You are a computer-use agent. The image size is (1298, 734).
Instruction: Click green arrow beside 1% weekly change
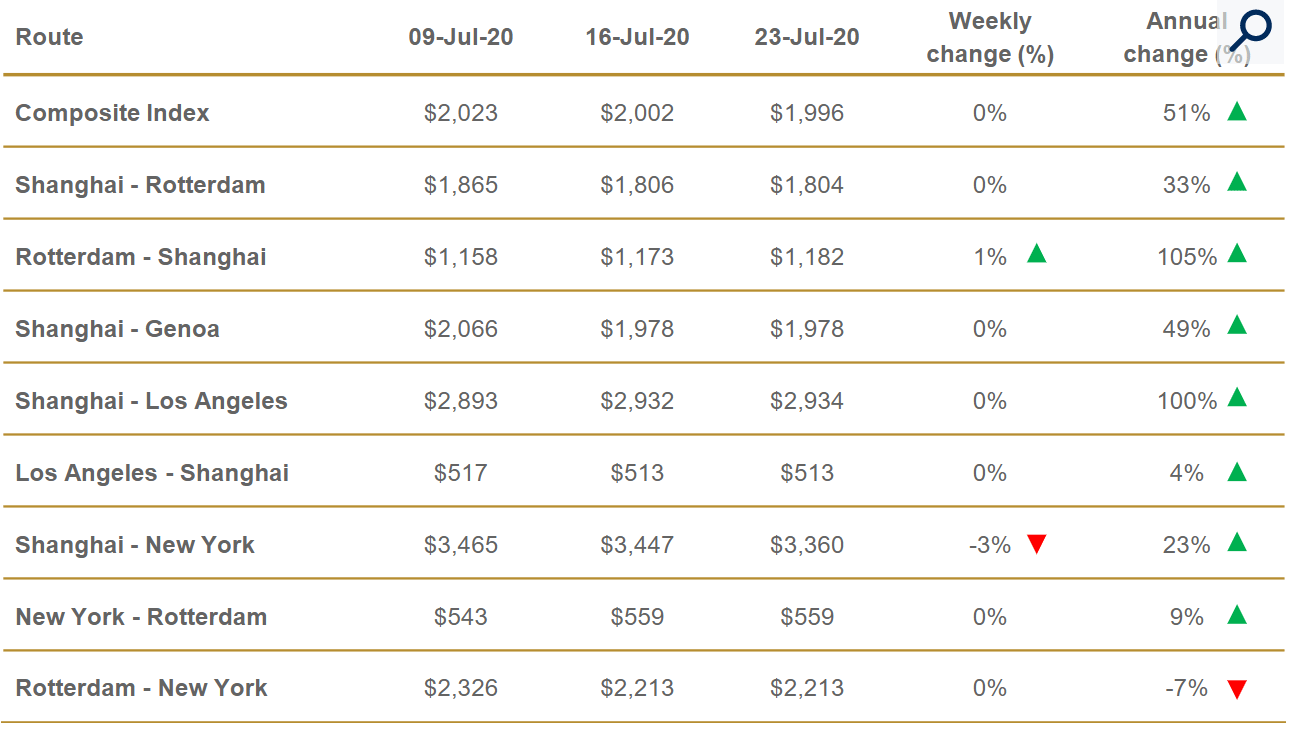[x=1036, y=254]
